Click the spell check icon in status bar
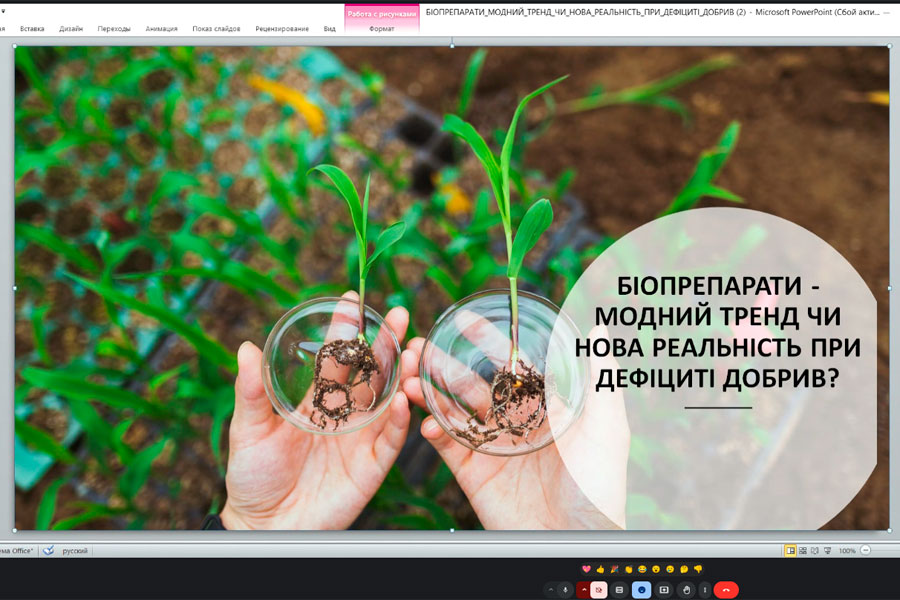Screen dimensions: 900x600 tap(49, 551)
